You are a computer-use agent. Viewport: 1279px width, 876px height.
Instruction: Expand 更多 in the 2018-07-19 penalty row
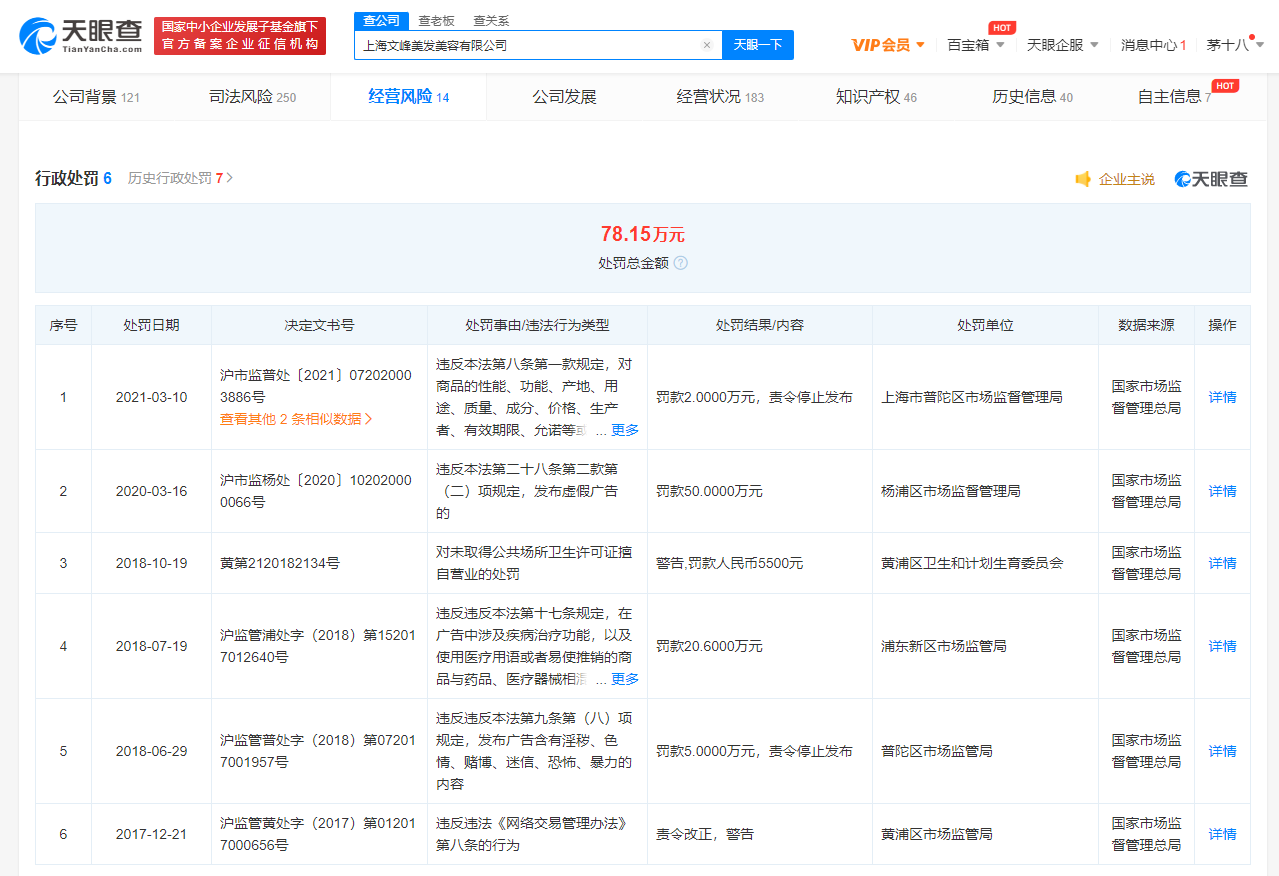click(x=625, y=679)
